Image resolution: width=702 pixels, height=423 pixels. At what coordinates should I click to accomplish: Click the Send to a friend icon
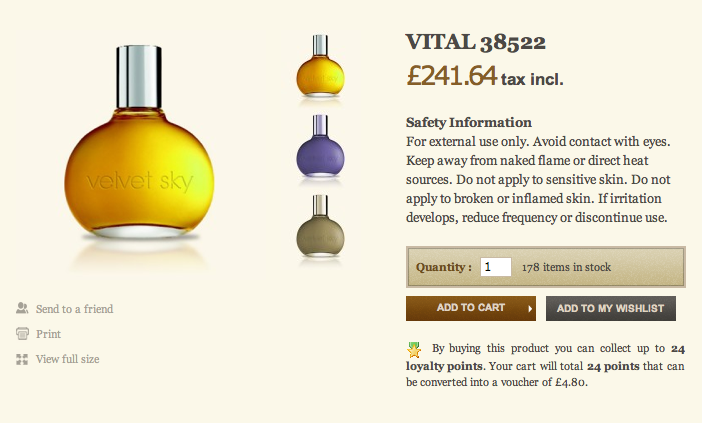point(22,308)
